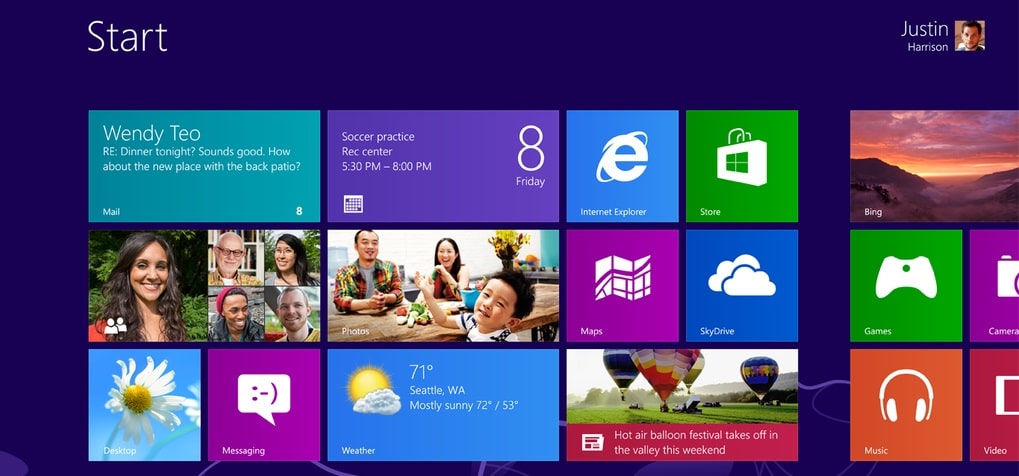Click the 'Rec center' location text

(367, 152)
